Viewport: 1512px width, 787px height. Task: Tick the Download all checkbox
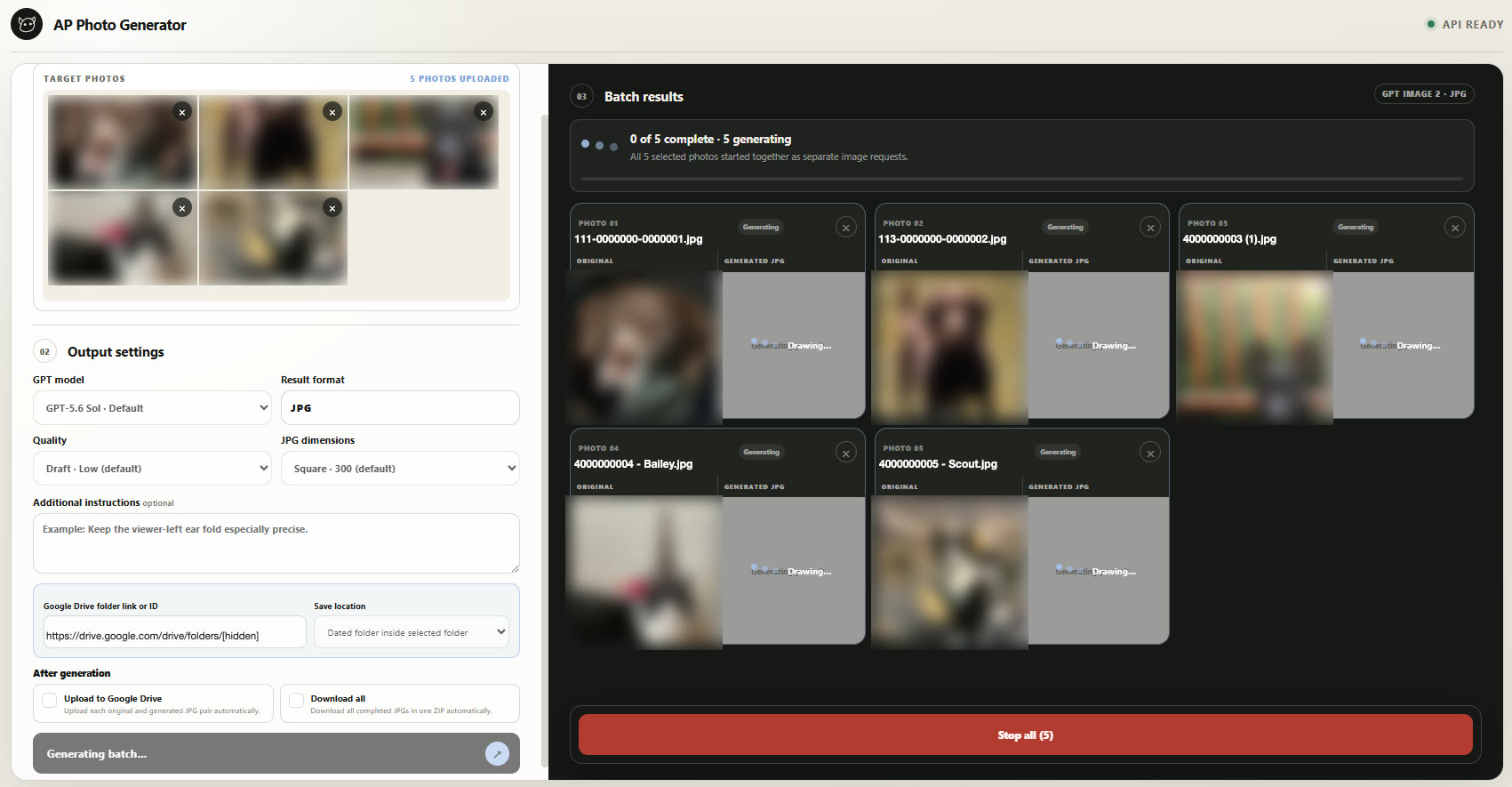click(296, 701)
